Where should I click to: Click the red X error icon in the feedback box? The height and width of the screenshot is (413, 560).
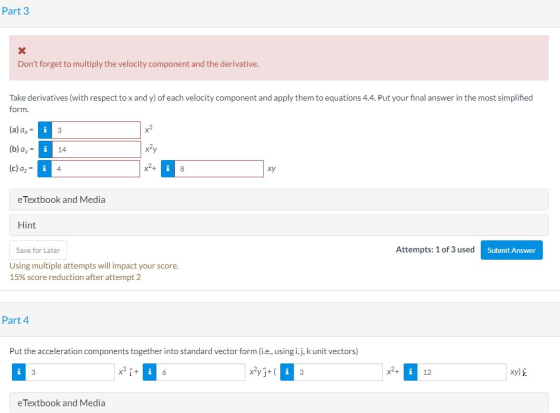click(22, 51)
